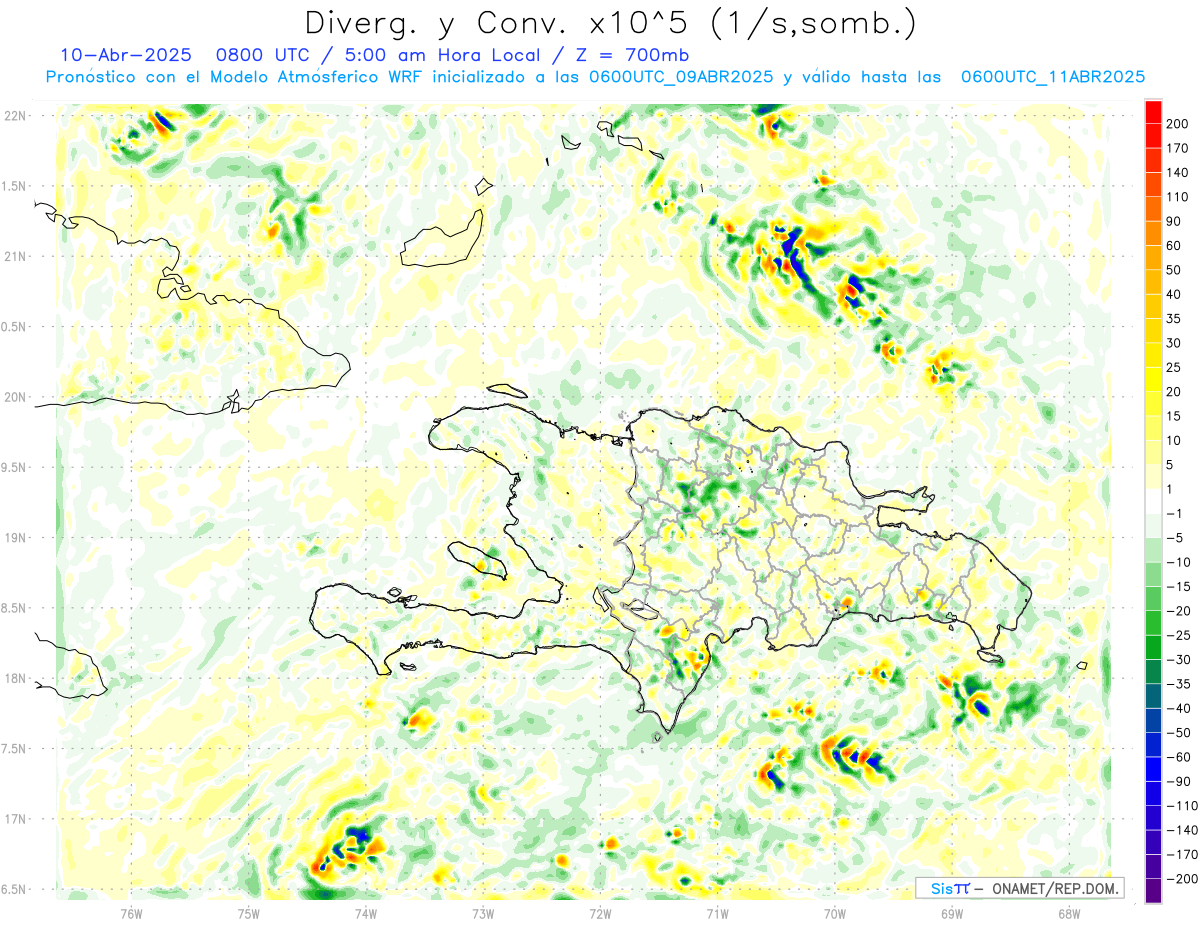Click the '-40' value on the color scale

(1179, 708)
